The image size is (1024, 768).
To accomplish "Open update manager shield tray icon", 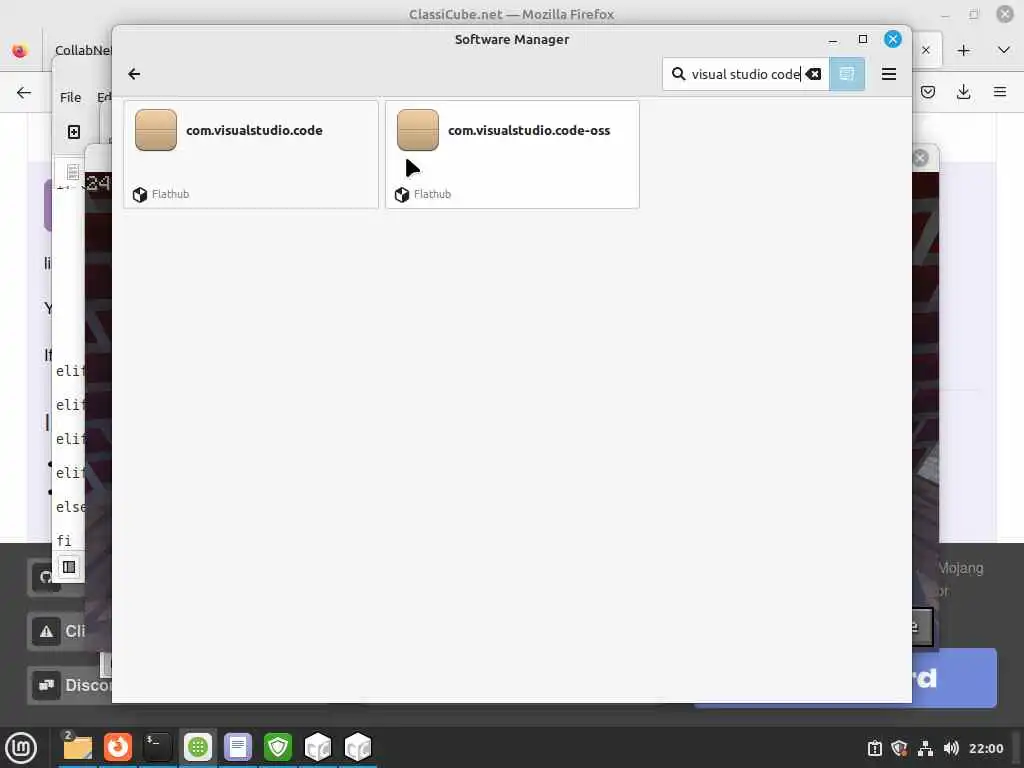I will (x=899, y=748).
